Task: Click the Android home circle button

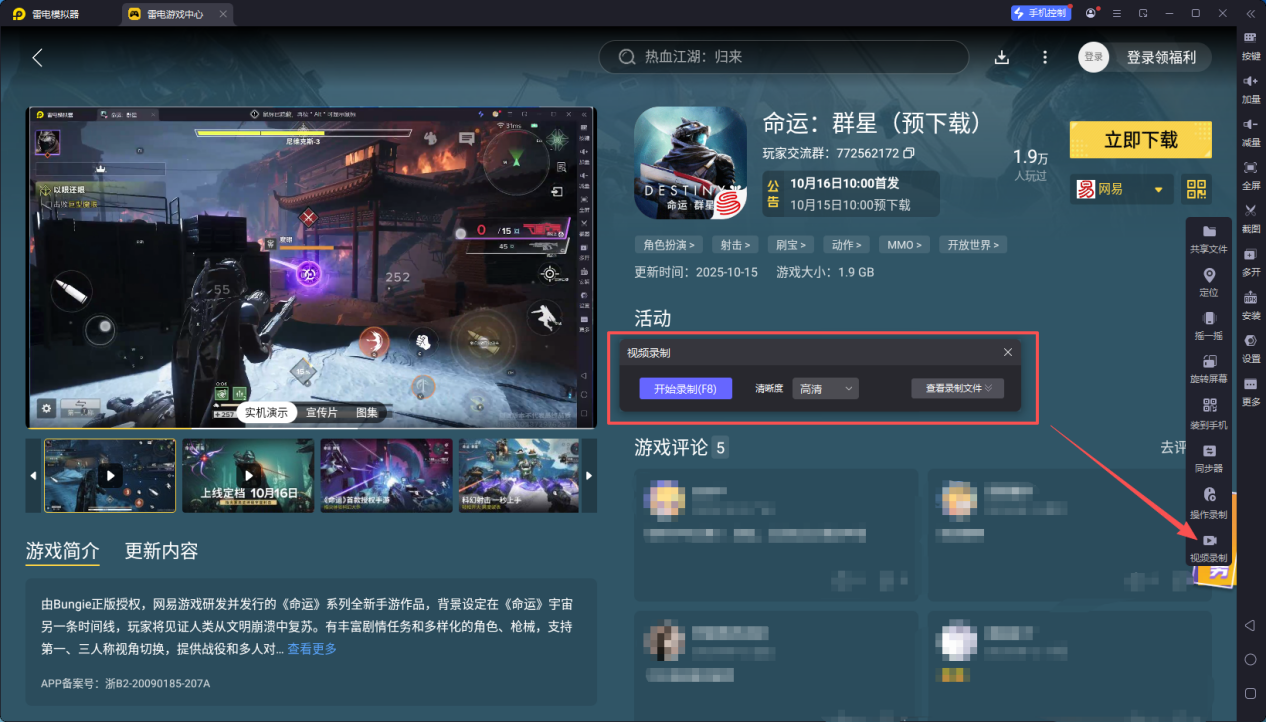Action: (x=1250, y=659)
